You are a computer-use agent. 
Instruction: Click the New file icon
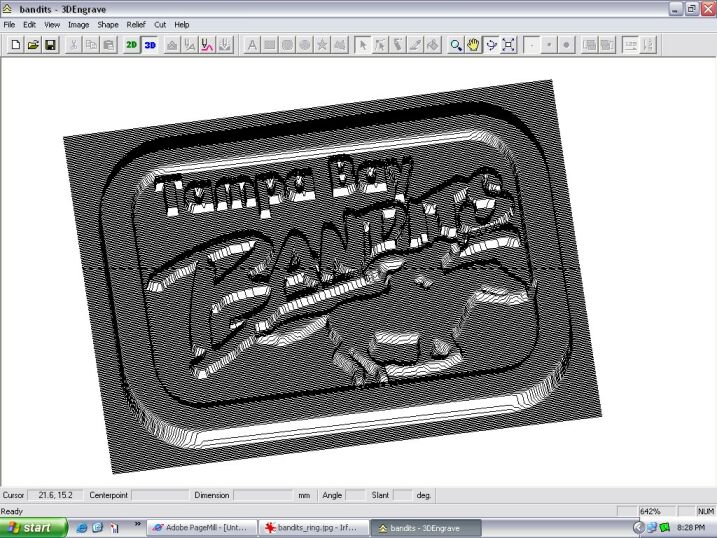pyautogui.click(x=15, y=45)
